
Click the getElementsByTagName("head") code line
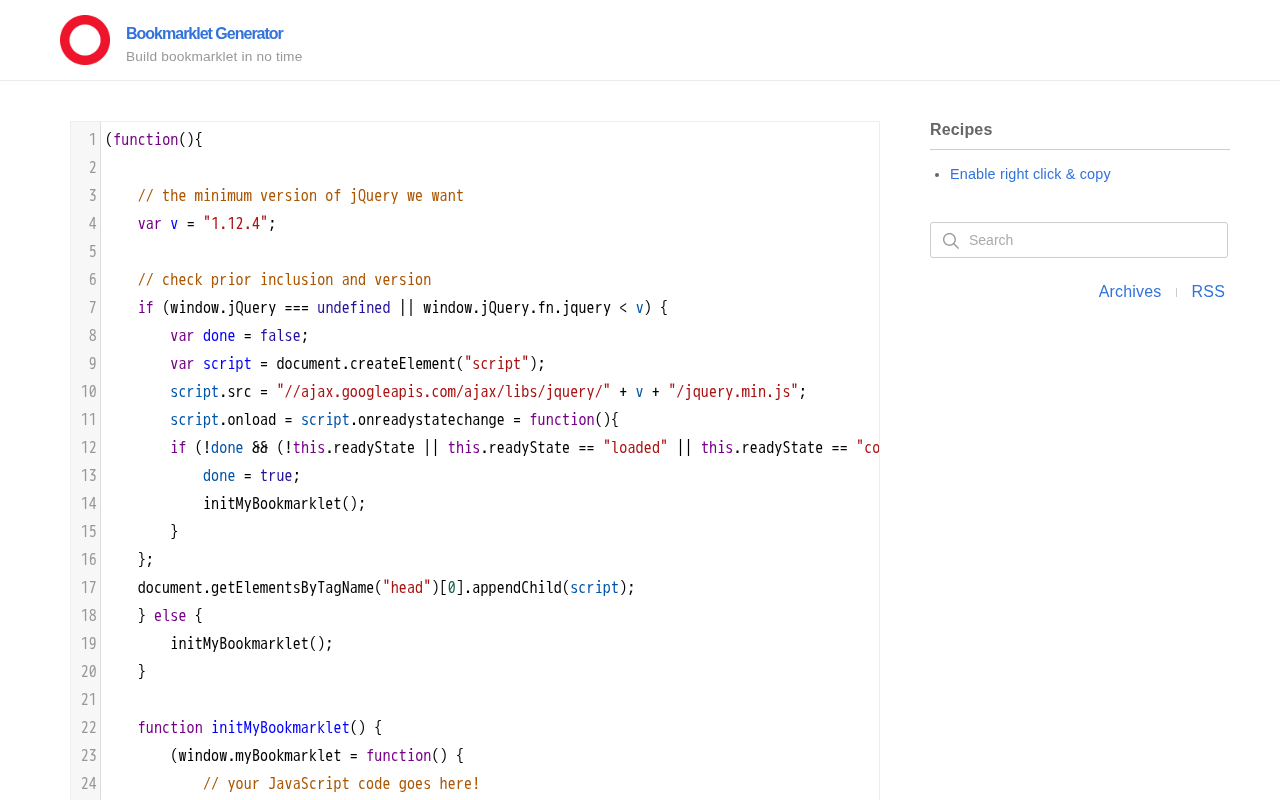coord(386,588)
